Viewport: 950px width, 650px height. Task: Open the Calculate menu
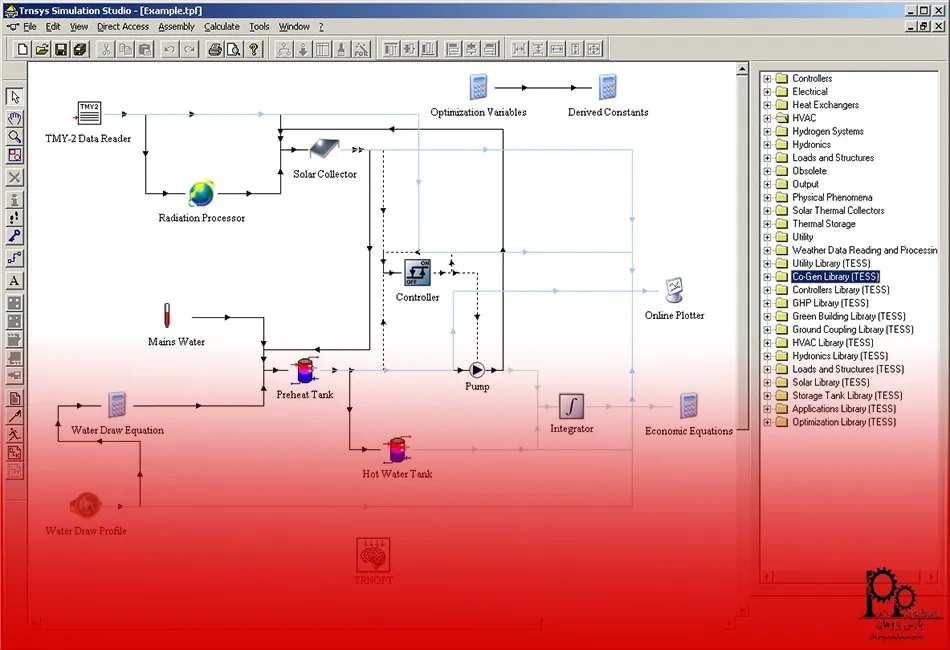click(x=221, y=27)
